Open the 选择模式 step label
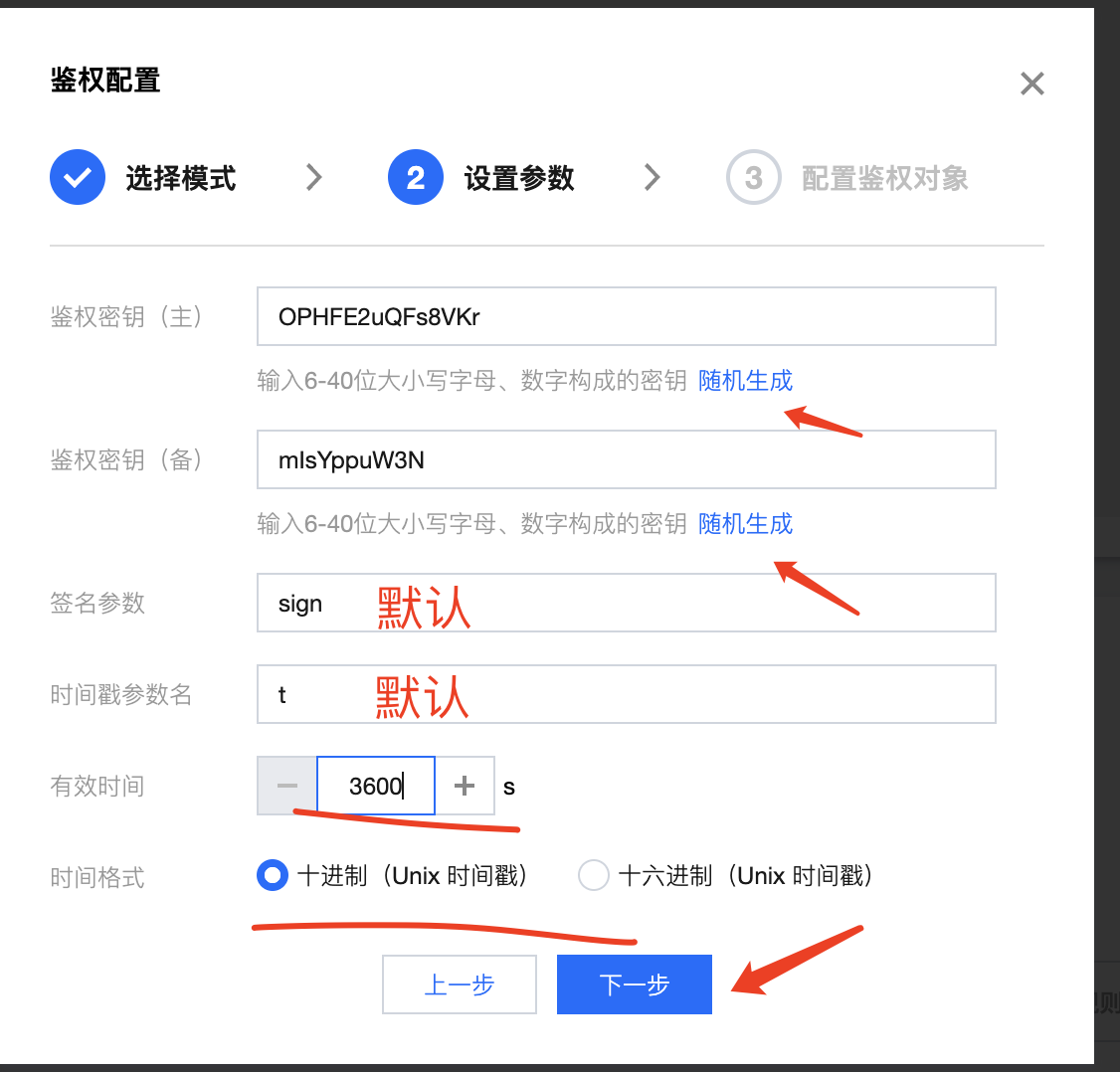 (x=181, y=178)
